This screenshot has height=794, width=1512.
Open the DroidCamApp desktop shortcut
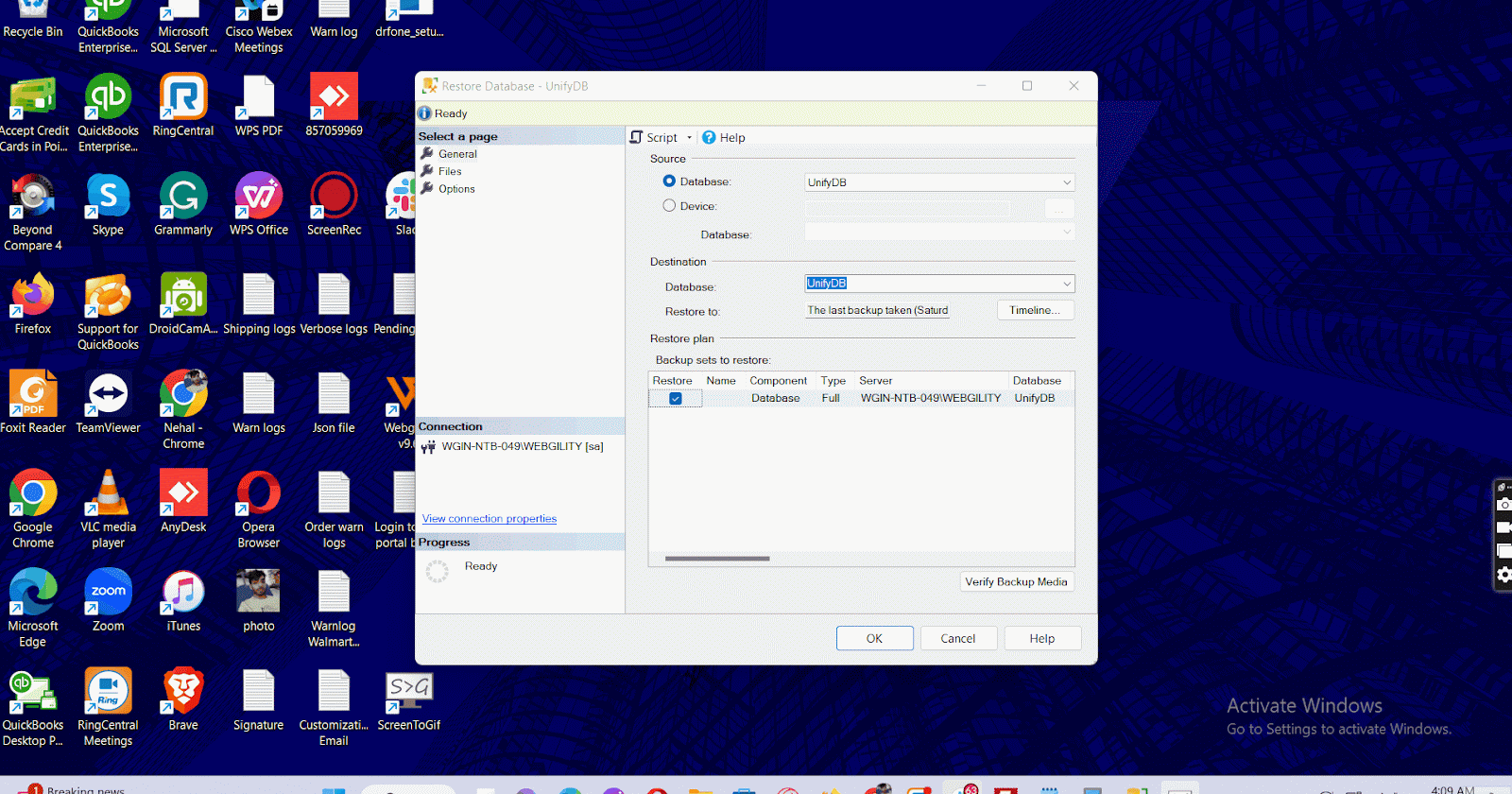click(x=183, y=304)
